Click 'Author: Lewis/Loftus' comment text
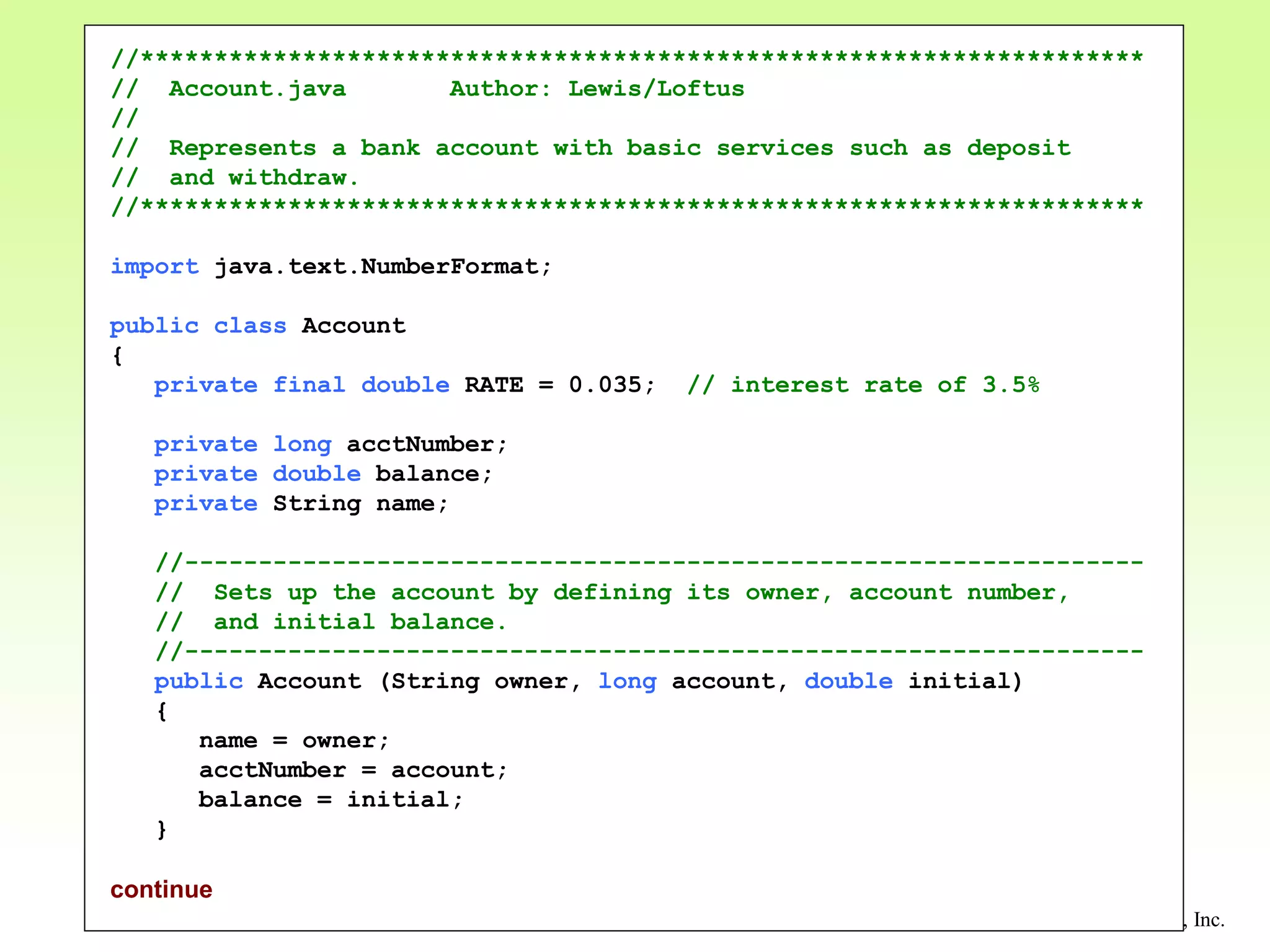Viewport: 1270px width, 952px height. 597,89
